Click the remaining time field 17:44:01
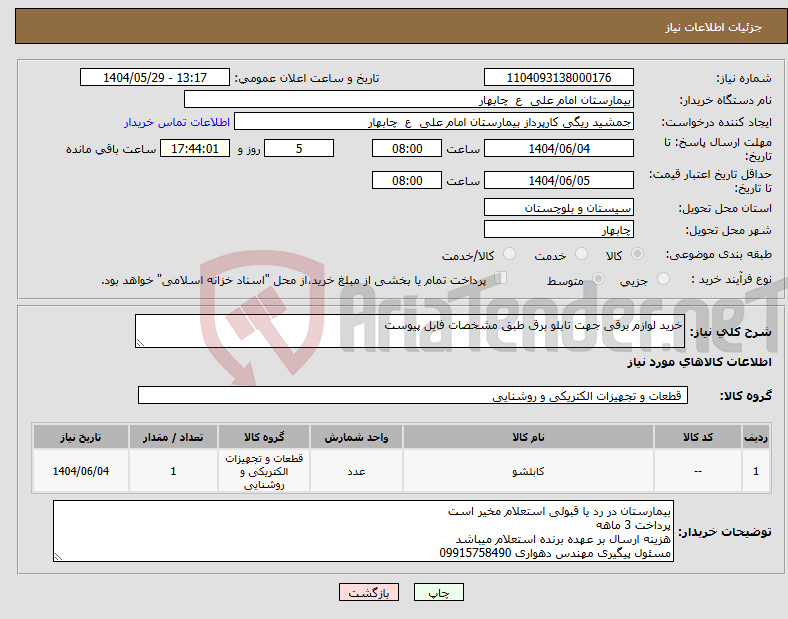 tap(195, 148)
